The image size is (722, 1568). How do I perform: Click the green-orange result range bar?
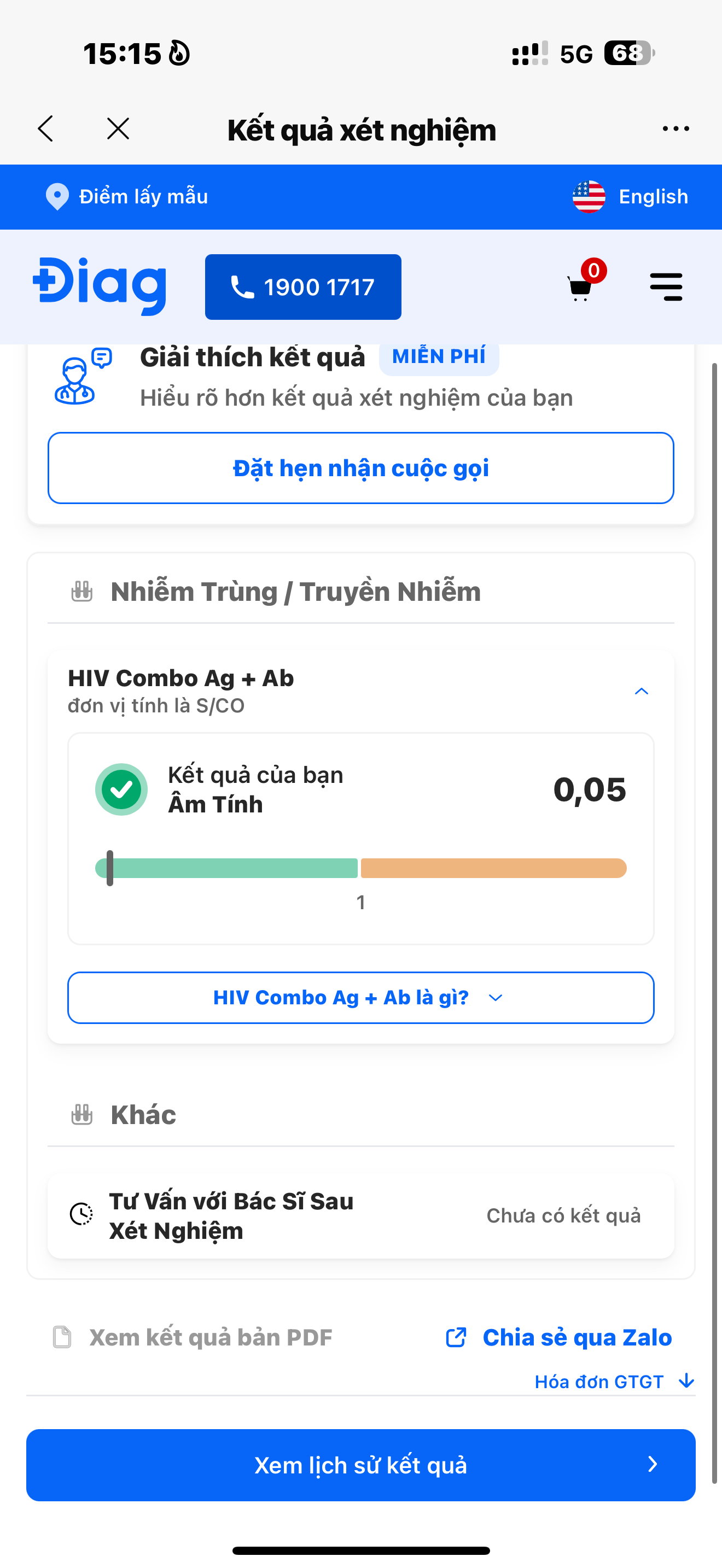pyautogui.click(x=361, y=868)
